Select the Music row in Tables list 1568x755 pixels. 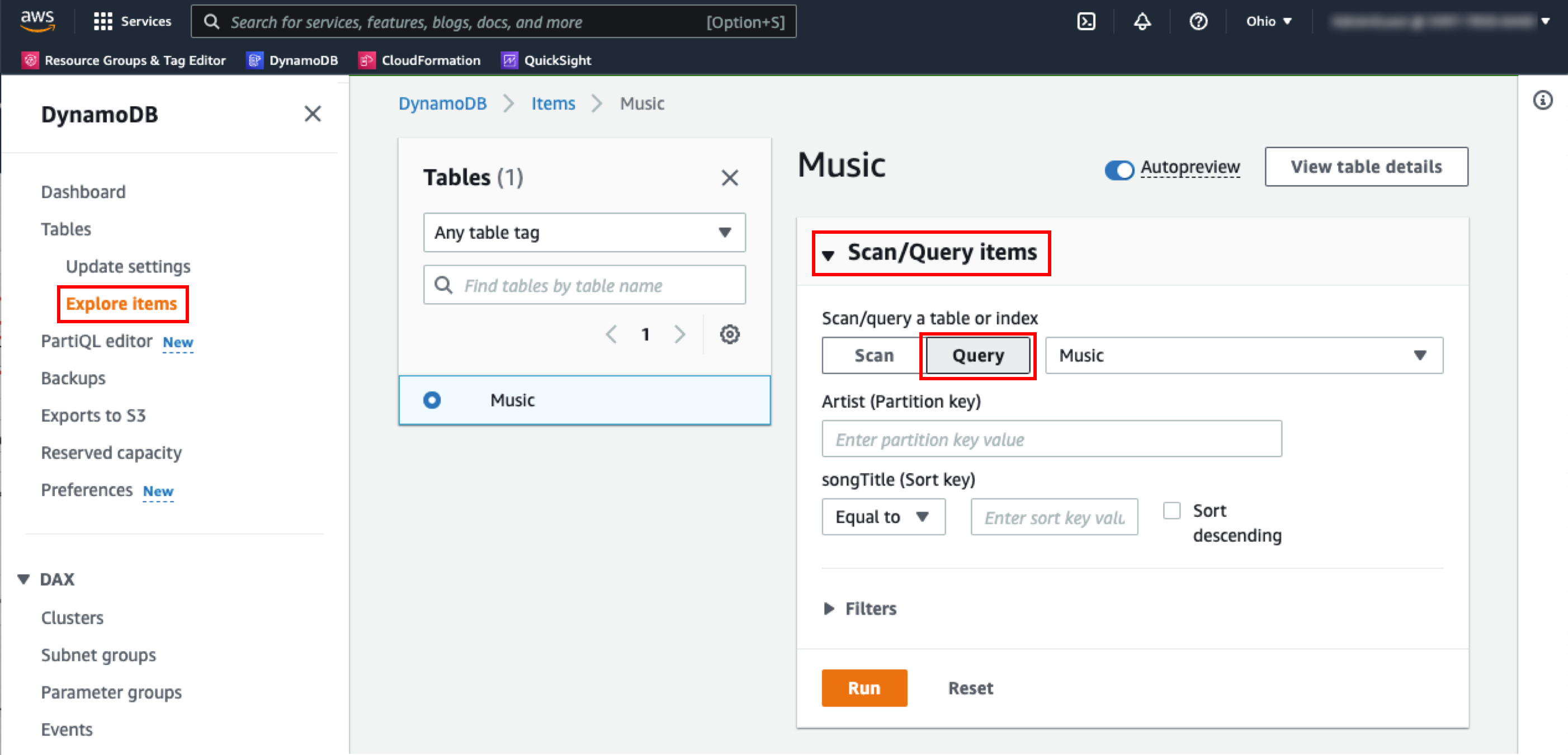(x=584, y=400)
